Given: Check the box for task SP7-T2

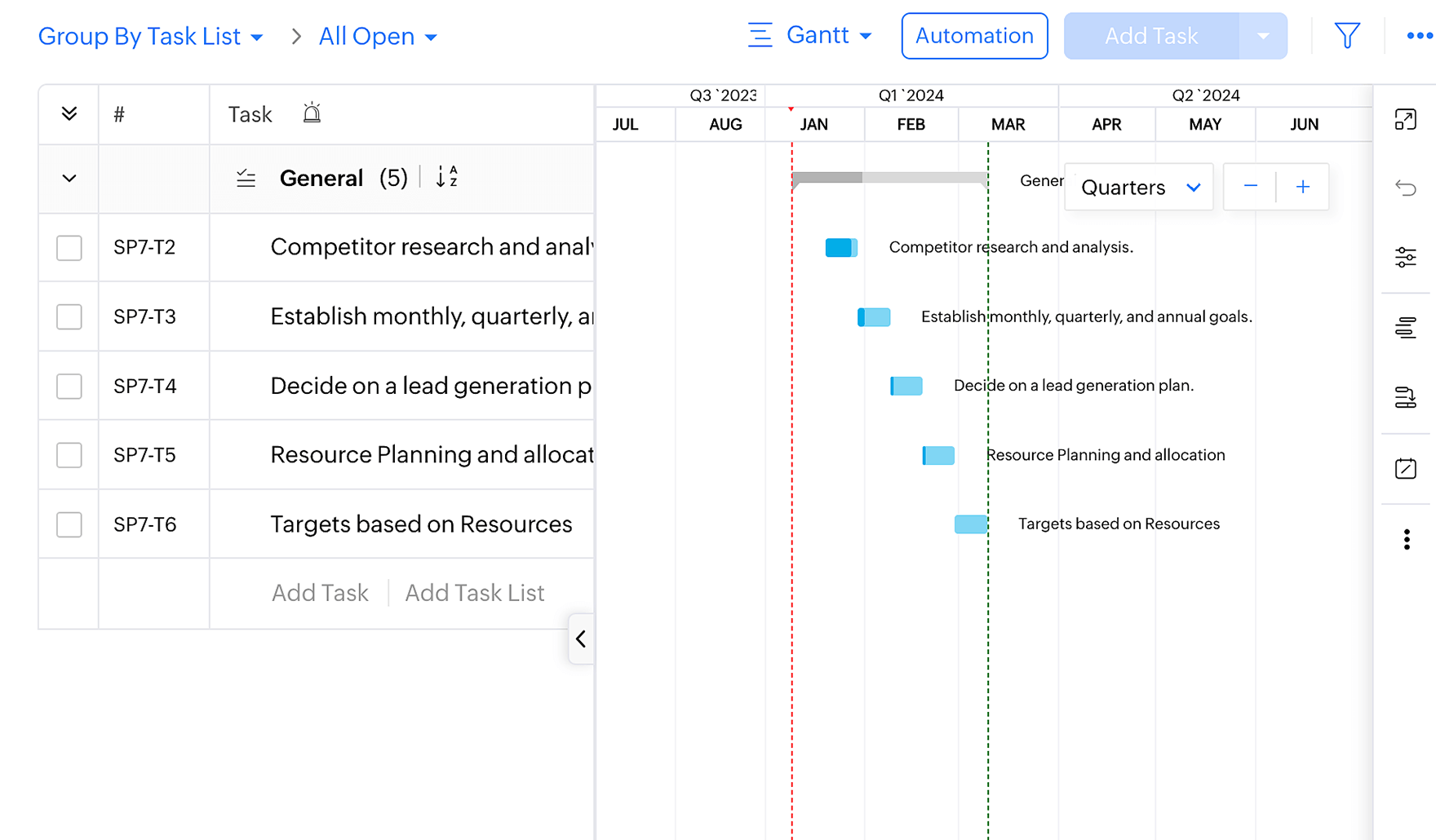Looking at the screenshot, I should [69, 247].
